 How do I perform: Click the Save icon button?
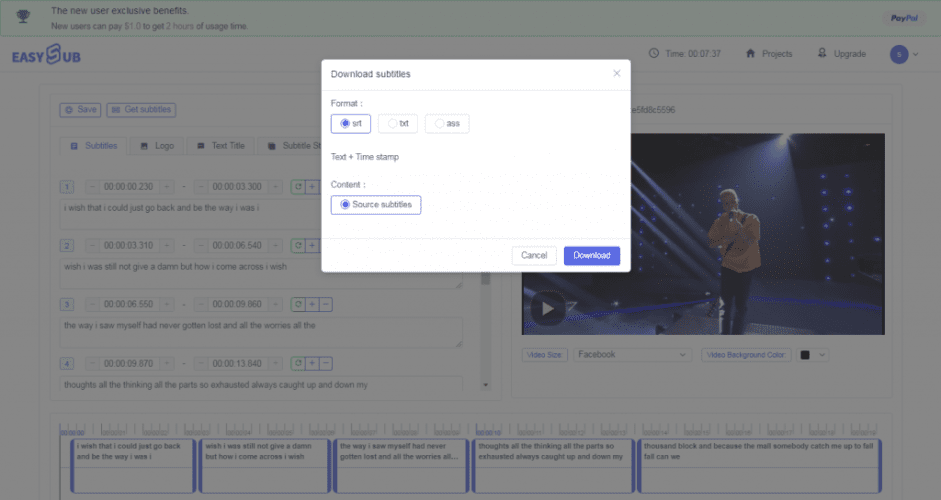point(80,110)
